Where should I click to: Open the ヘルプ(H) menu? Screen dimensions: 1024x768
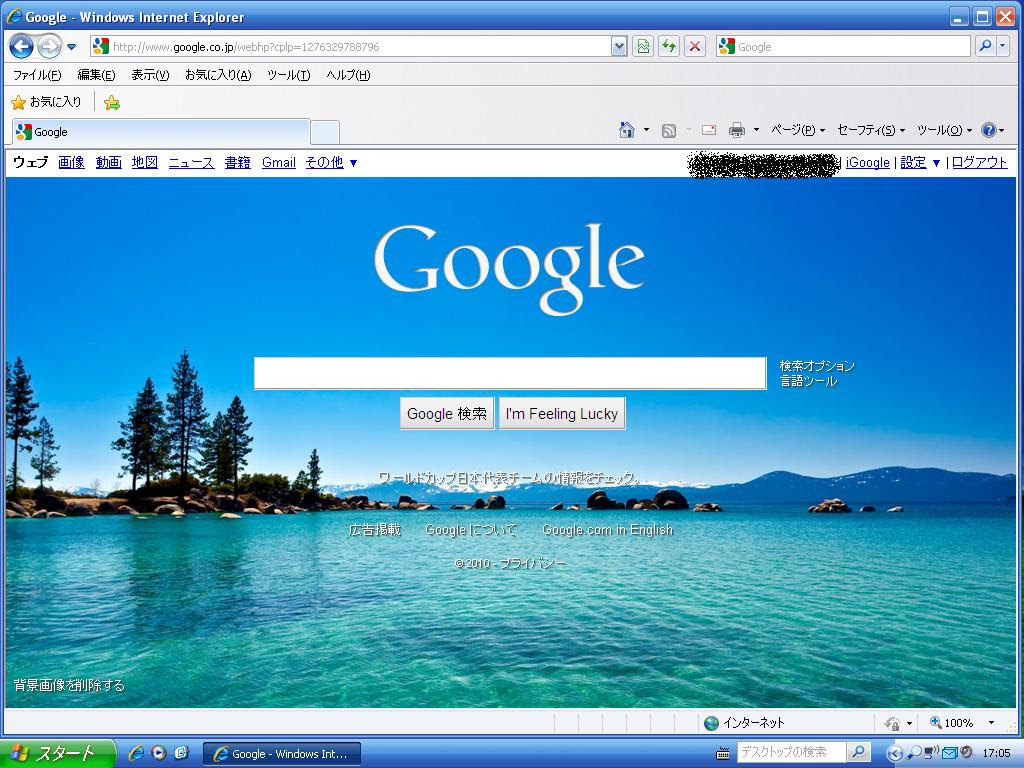pyautogui.click(x=348, y=75)
